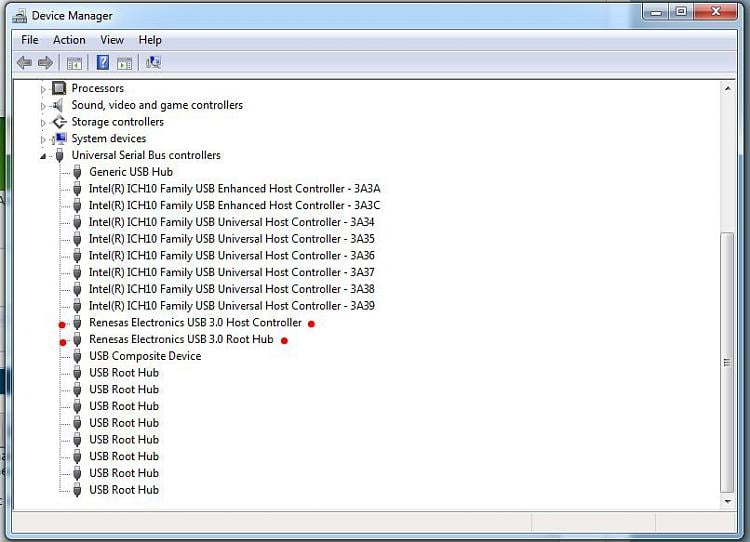The image size is (750, 542).
Task: Expand the Storage controllers node
Action: click(x=43, y=122)
